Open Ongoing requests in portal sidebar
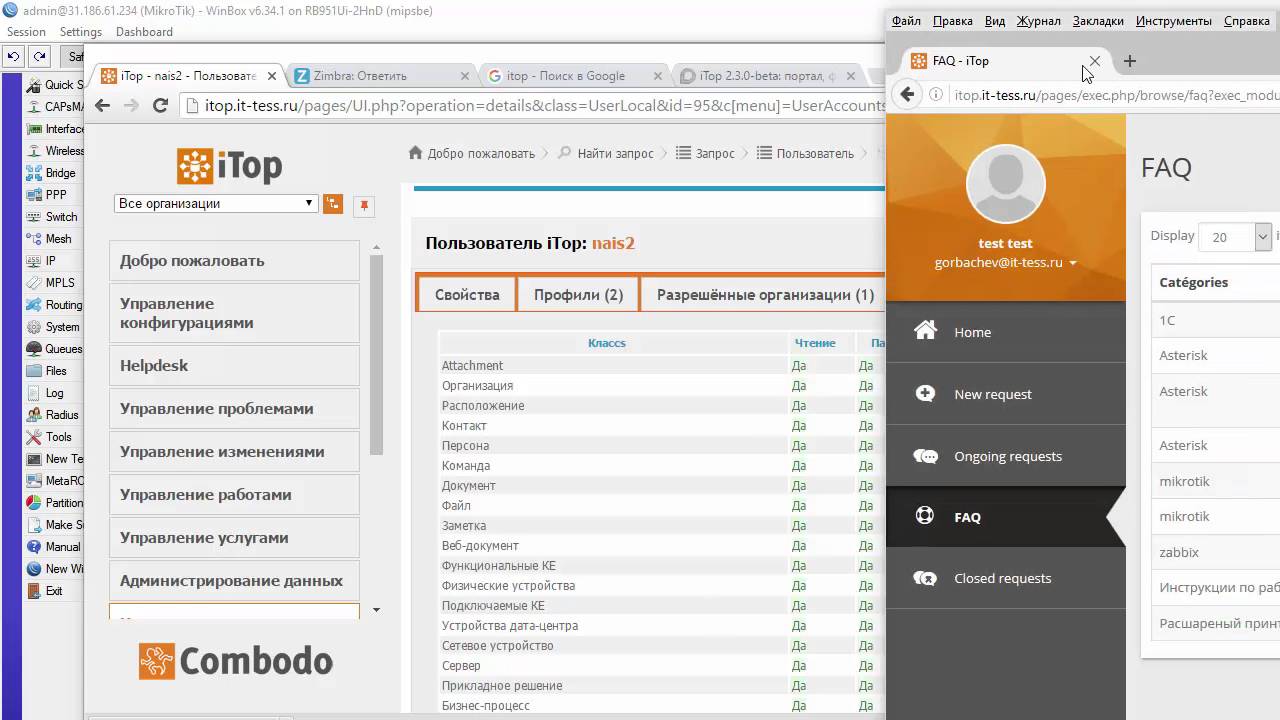The image size is (1280, 720). click(x=1006, y=456)
